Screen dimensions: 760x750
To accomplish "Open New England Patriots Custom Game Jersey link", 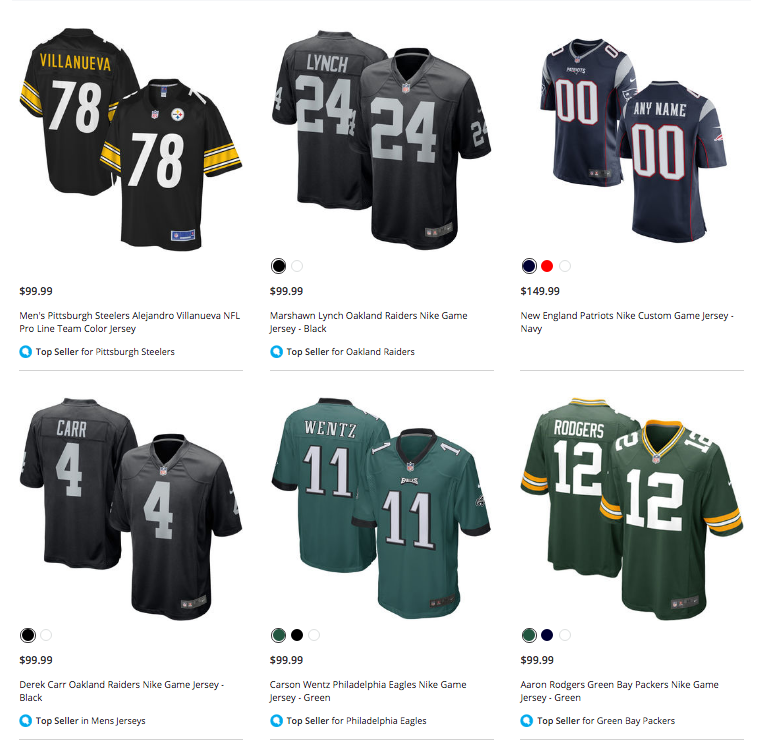I will pos(627,322).
